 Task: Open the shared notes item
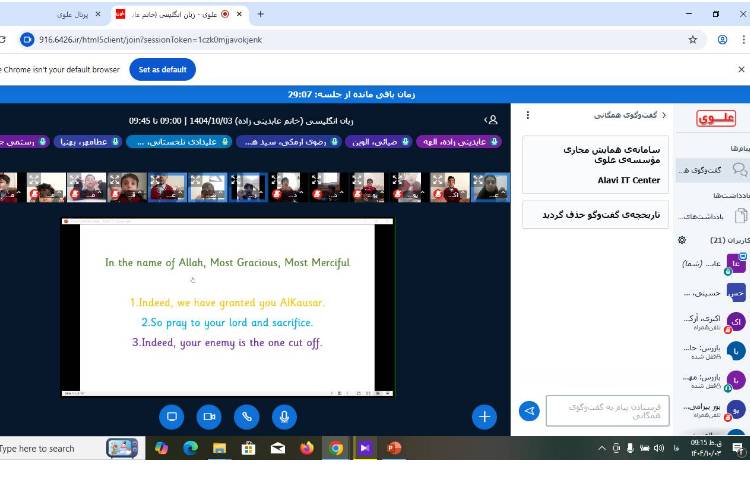click(713, 216)
